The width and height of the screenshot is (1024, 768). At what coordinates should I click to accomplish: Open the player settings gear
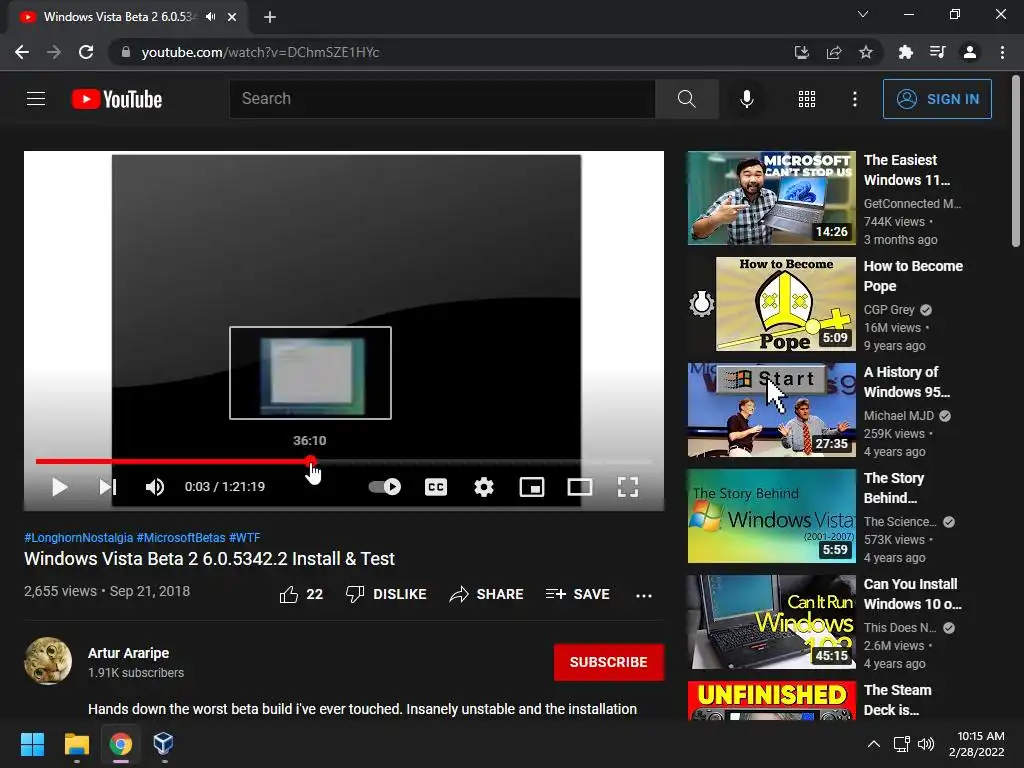tap(484, 487)
